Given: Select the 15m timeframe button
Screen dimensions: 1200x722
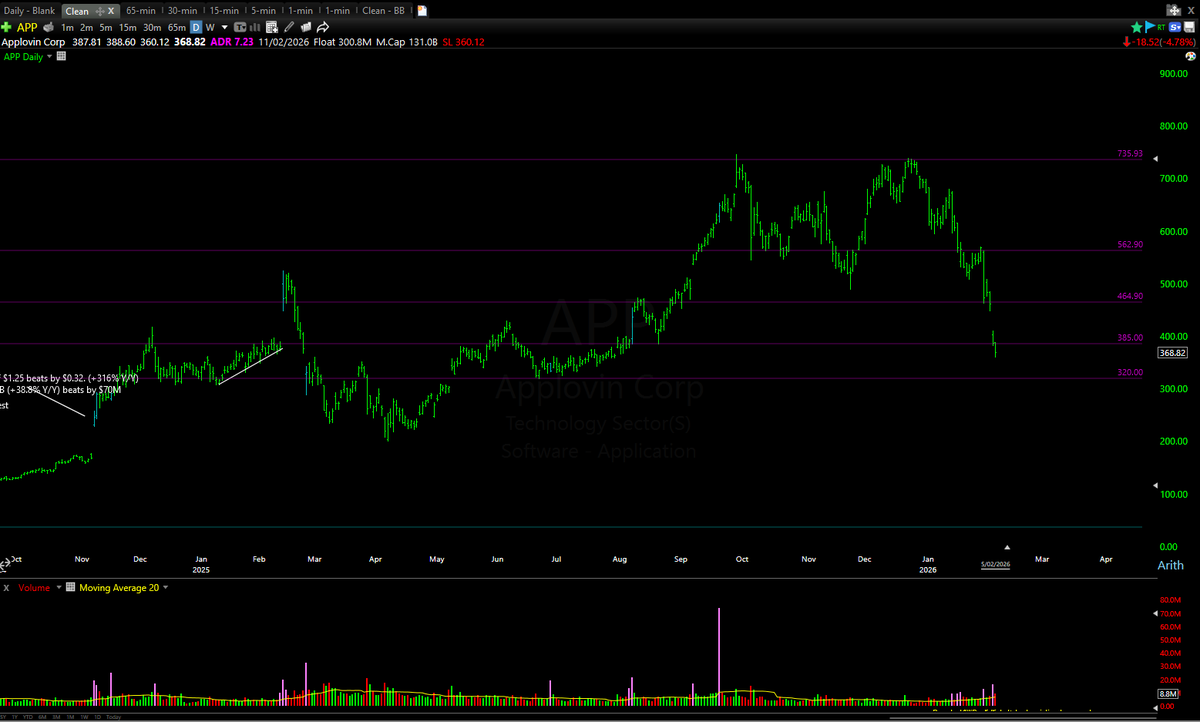Looking at the screenshot, I should [x=127, y=27].
